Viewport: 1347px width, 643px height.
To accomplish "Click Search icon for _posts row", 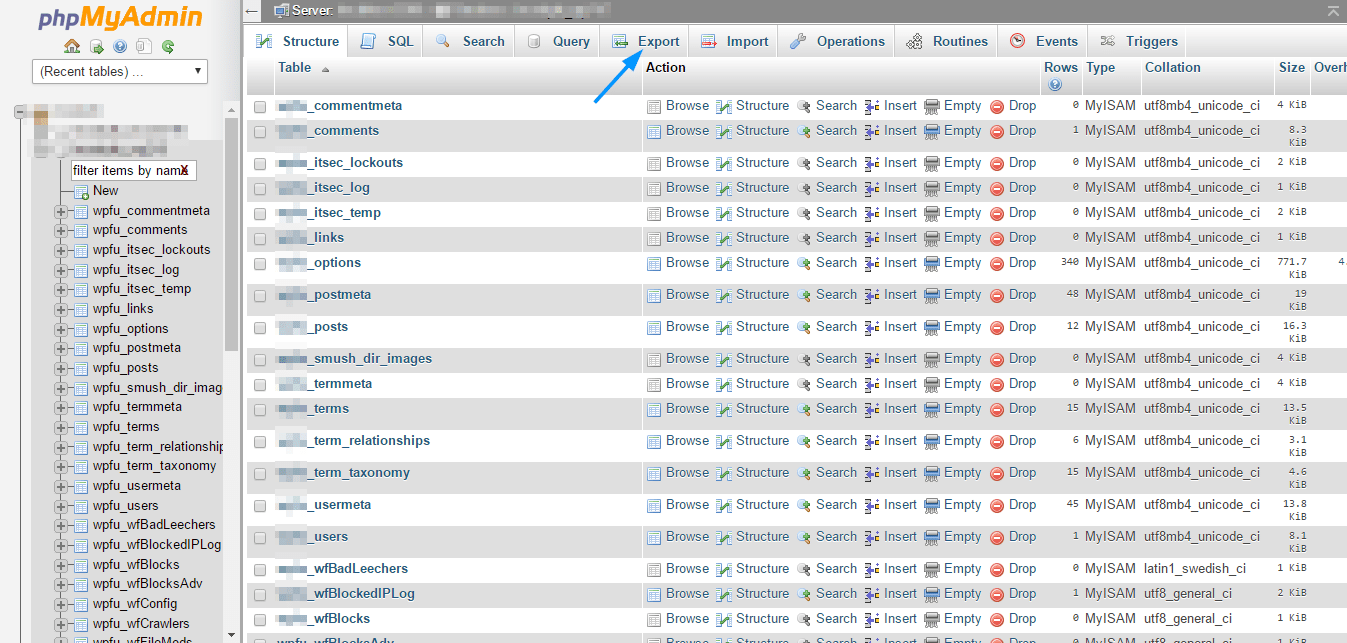I will coord(804,327).
